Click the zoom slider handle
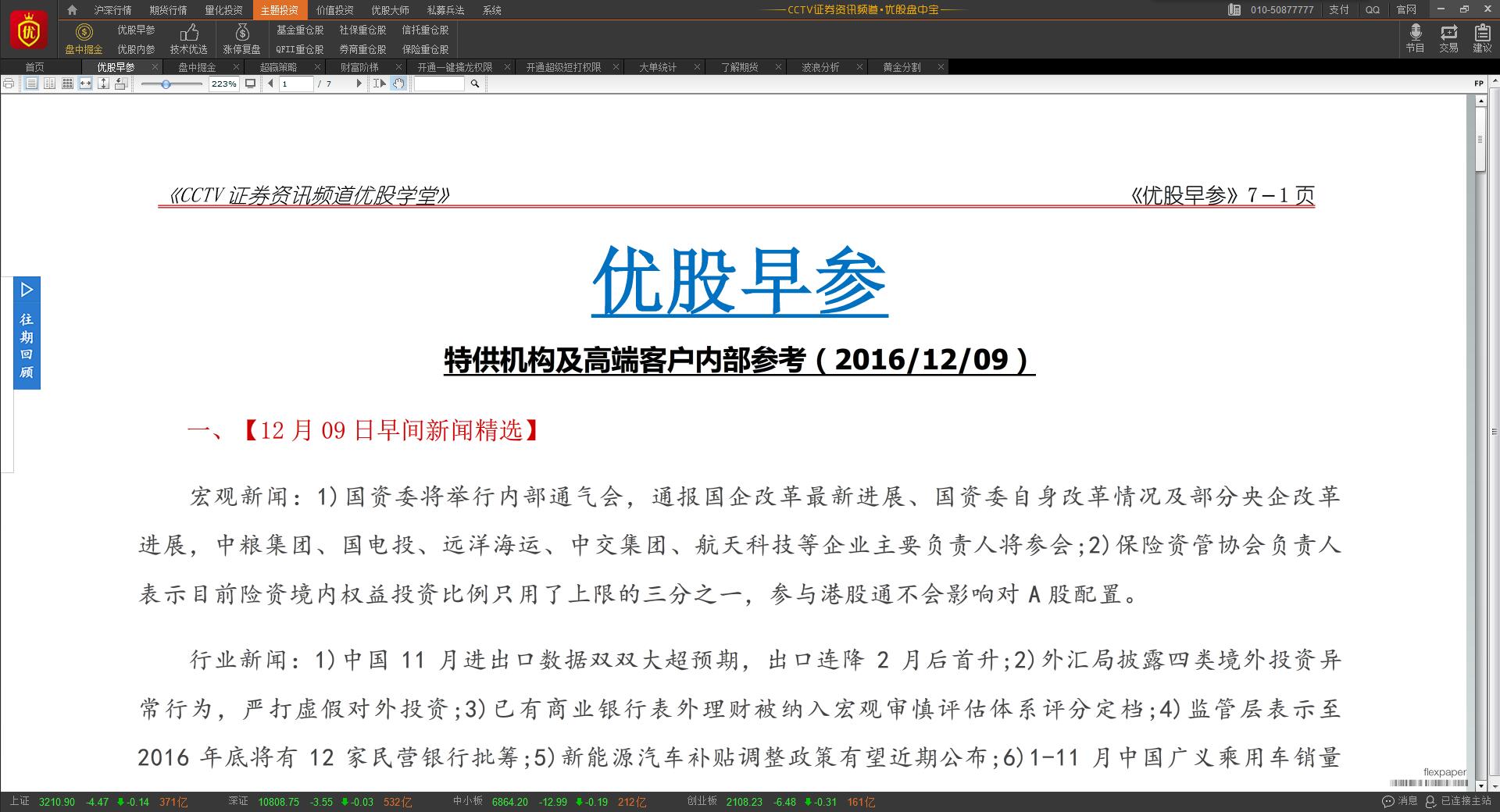The height and width of the screenshot is (812, 1500). [x=166, y=84]
